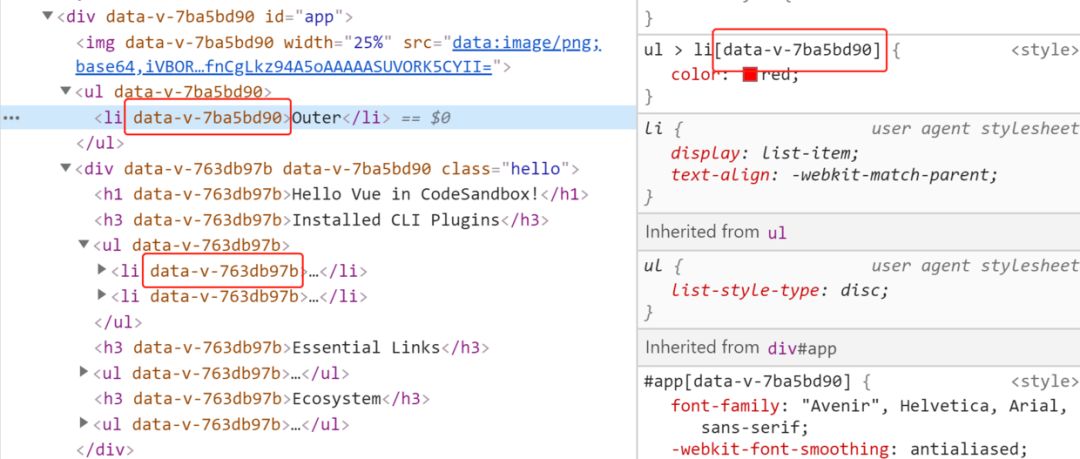Collapse the div#app root element
The image size is (1080, 459).
47,18
